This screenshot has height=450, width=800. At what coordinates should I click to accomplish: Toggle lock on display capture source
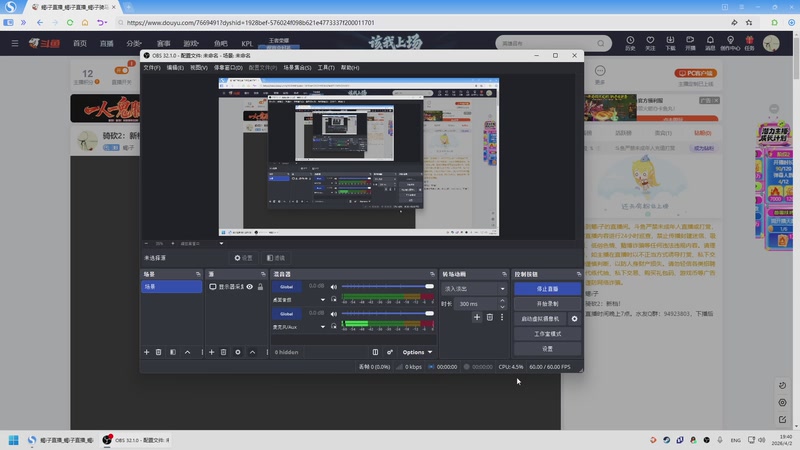pyautogui.click(x=261, y=287)
